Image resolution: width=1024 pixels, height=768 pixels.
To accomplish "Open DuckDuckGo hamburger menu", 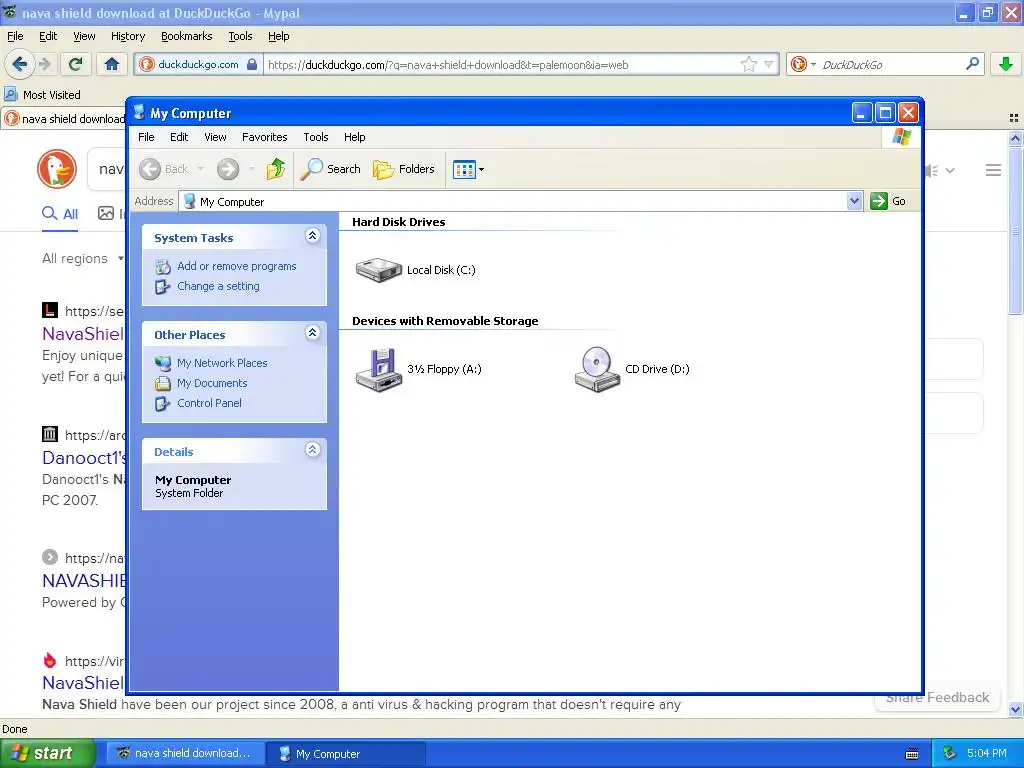I will coord(993,170).
